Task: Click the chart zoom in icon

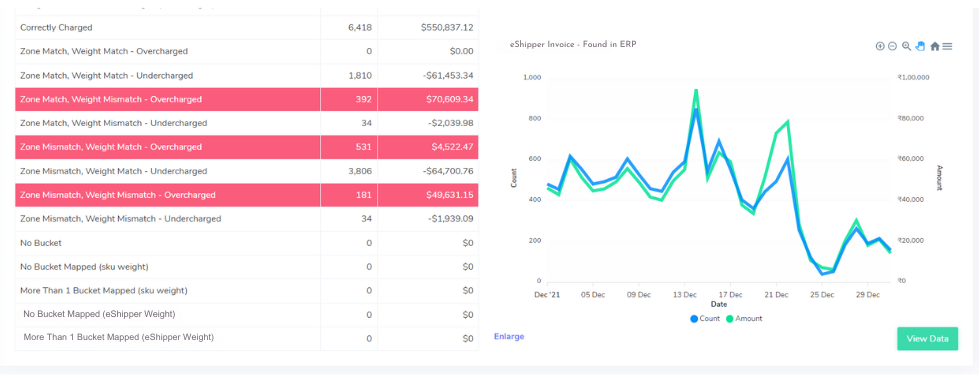Action: coord(880,46)
